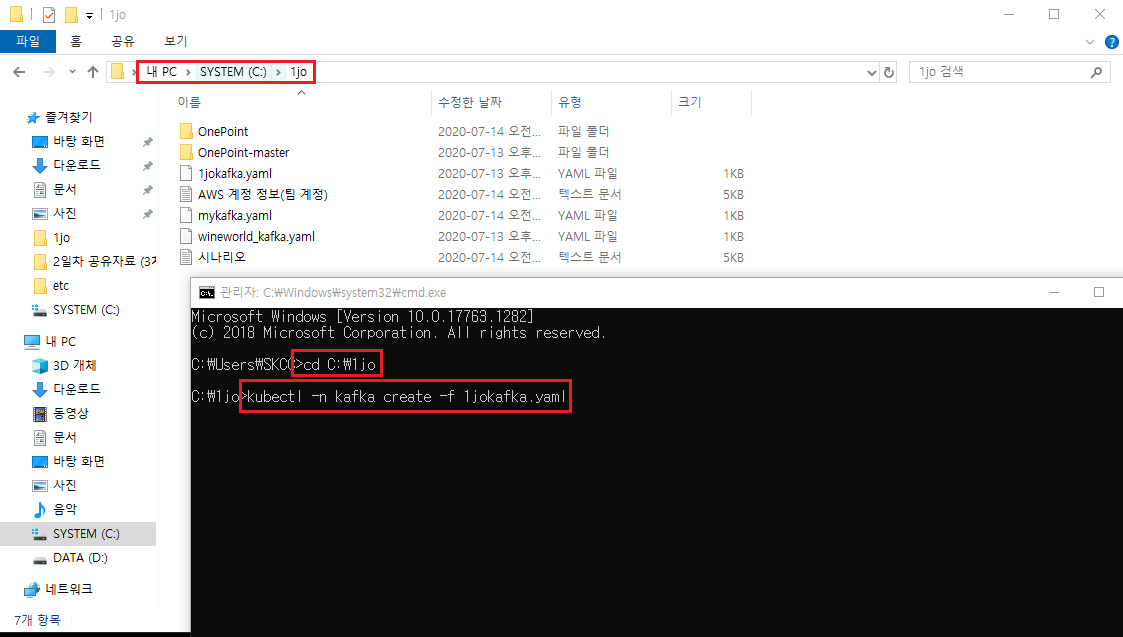Click the new folder icon in quick access toolbar
1123x637 pixels.
click(70, 14)
